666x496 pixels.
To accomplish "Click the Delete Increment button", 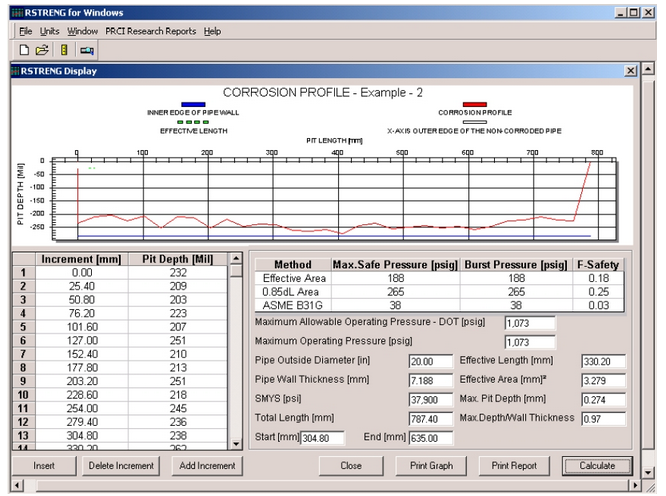I will click(x=121, y=466).
